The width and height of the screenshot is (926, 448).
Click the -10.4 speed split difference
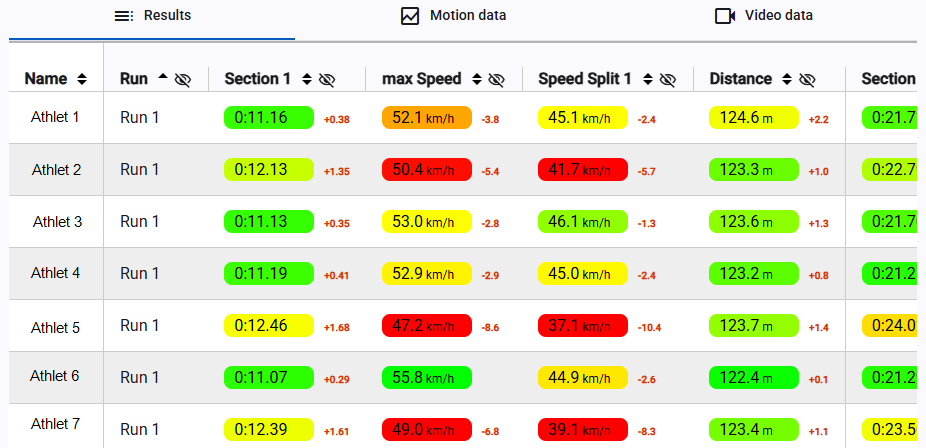(650, 328)
